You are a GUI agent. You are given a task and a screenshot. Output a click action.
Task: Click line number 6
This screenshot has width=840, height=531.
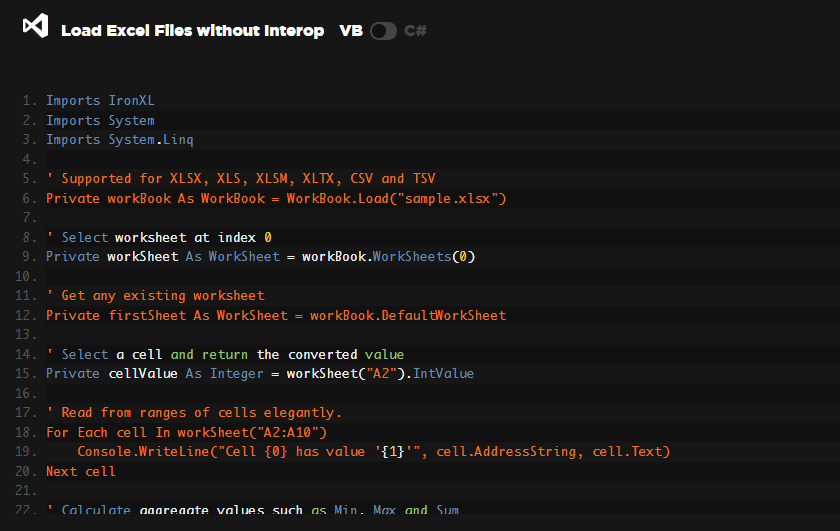click(29, 198)
